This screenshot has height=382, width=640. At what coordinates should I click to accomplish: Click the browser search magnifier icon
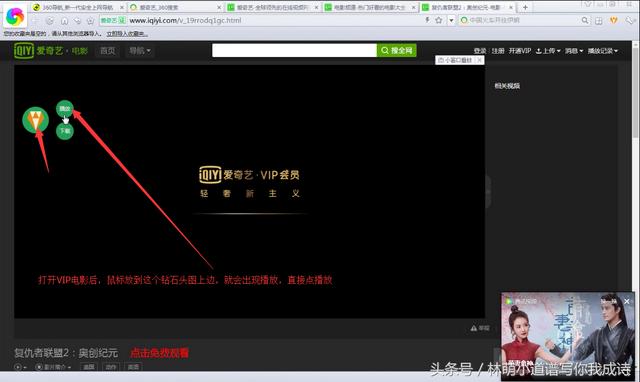tap(585, 20)
